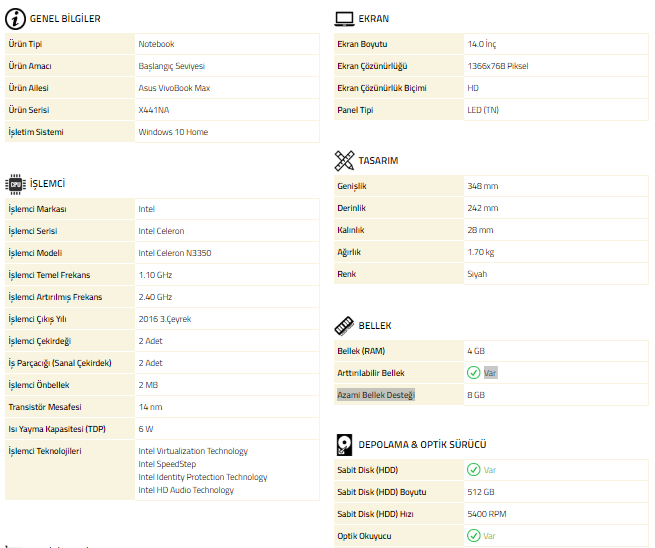Click the Sabit Disk (HDD) Hızı label
Screen dimensions: 655x548
375,514
